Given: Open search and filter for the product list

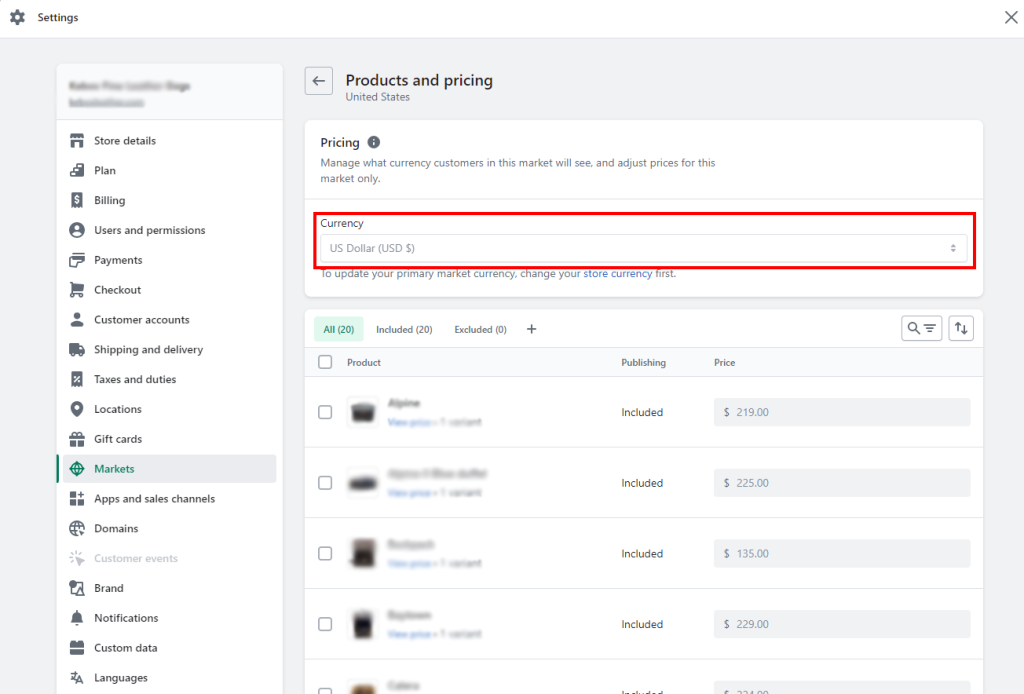Looking at the screenshot, I should click(921, 328).
